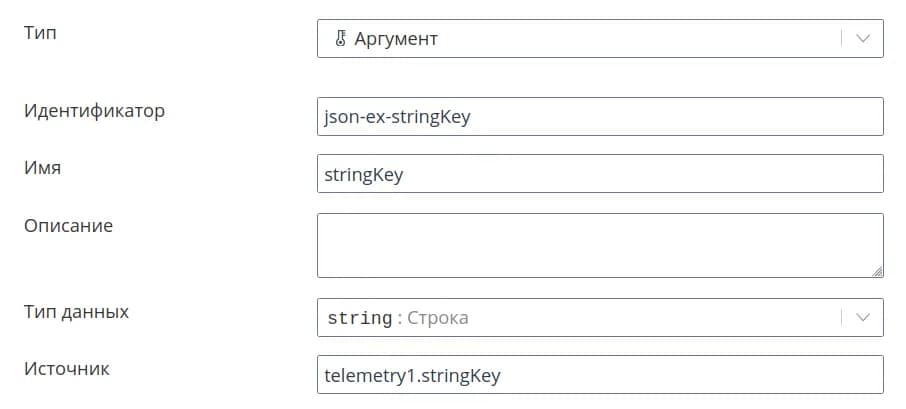Click the argument icon in the Тип field
Image resolution: width=906 pixels, height=409 pixels.
(339, 39)
